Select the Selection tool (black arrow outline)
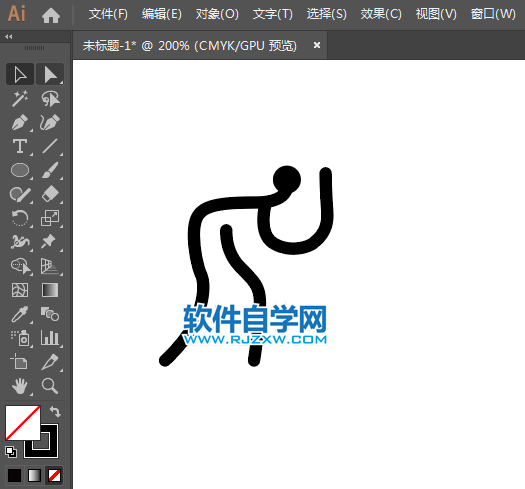Screen dimensions: 525x489 (x=20, y=74)
